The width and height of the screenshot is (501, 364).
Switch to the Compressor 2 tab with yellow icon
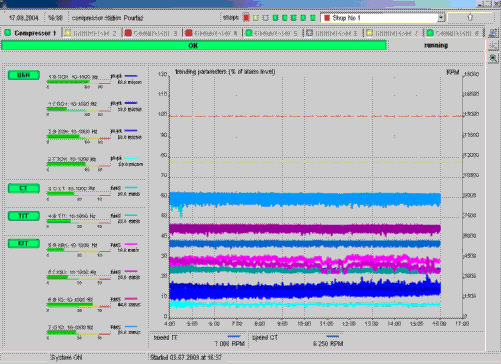pyautogui.click(x=91, y=33)
